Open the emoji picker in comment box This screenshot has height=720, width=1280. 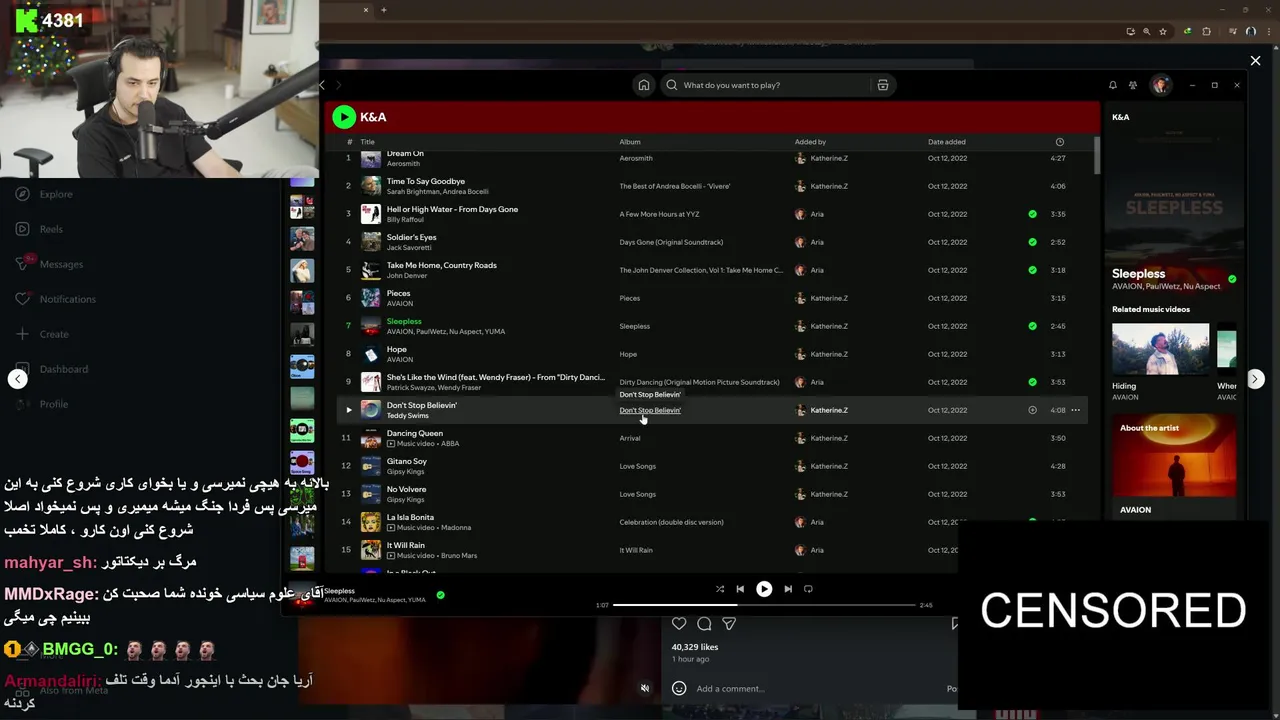[x=679, y=688]
